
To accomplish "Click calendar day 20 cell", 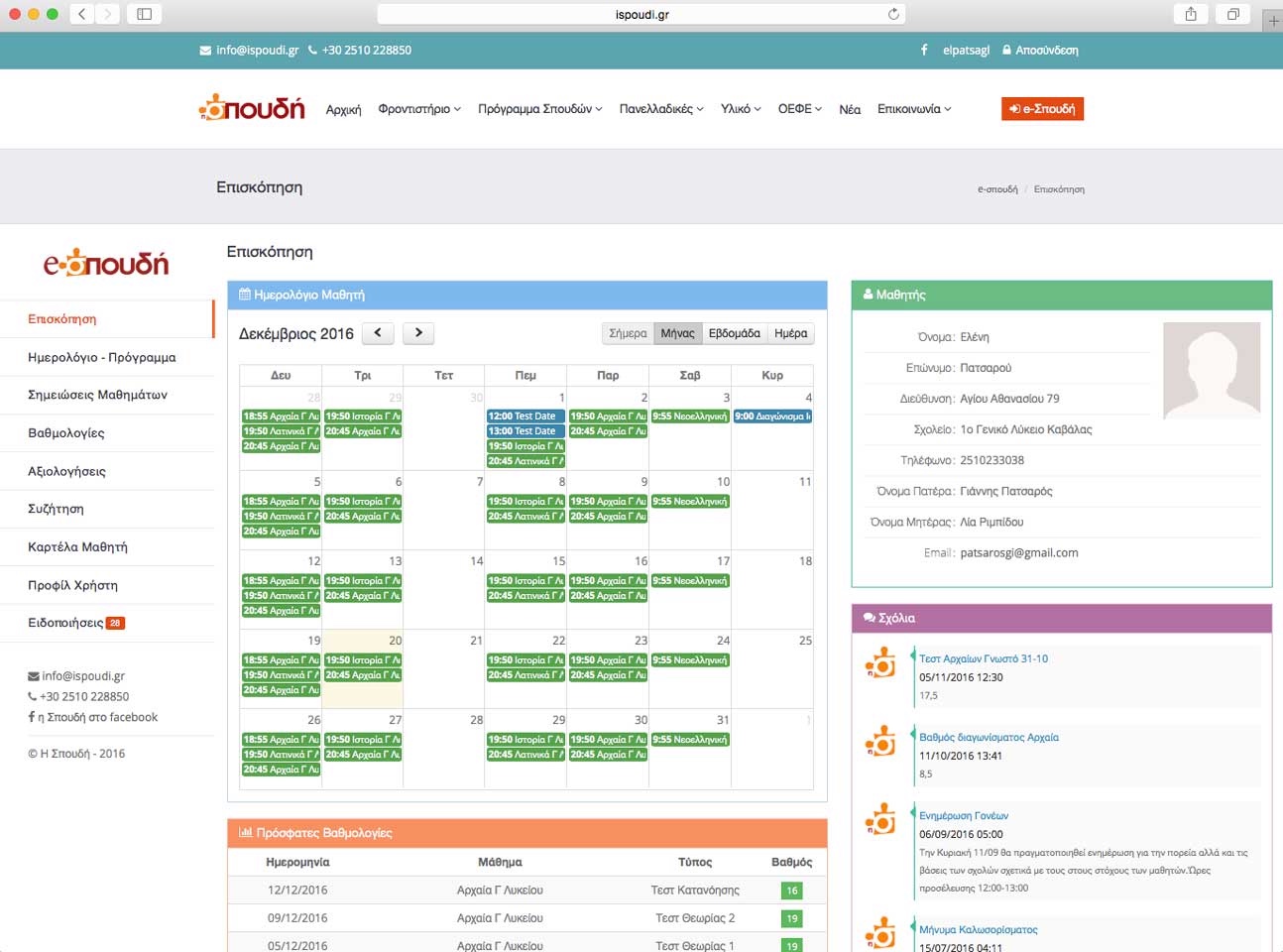I will click(x=363, y=667).
